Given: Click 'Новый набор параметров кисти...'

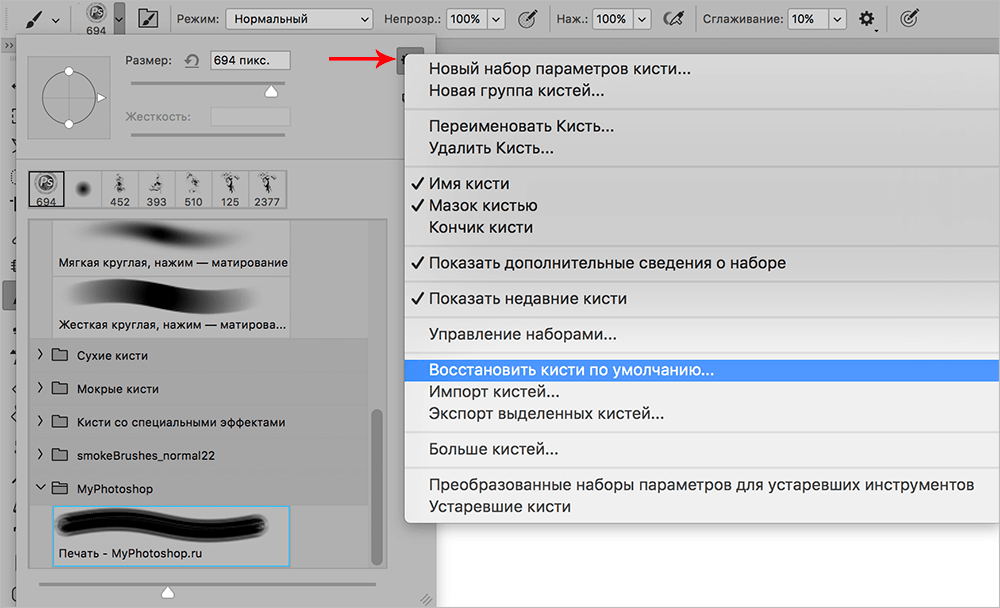Looking at the screenshot, I should pos(559,69).
